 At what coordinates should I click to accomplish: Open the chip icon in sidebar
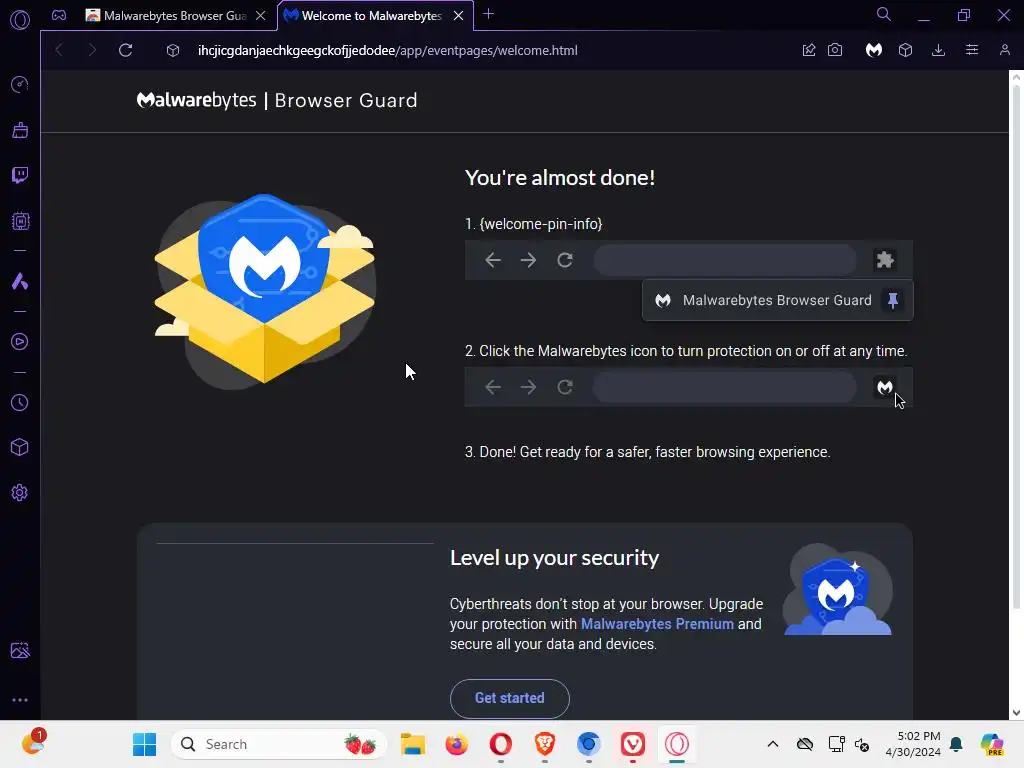(20, 221)
